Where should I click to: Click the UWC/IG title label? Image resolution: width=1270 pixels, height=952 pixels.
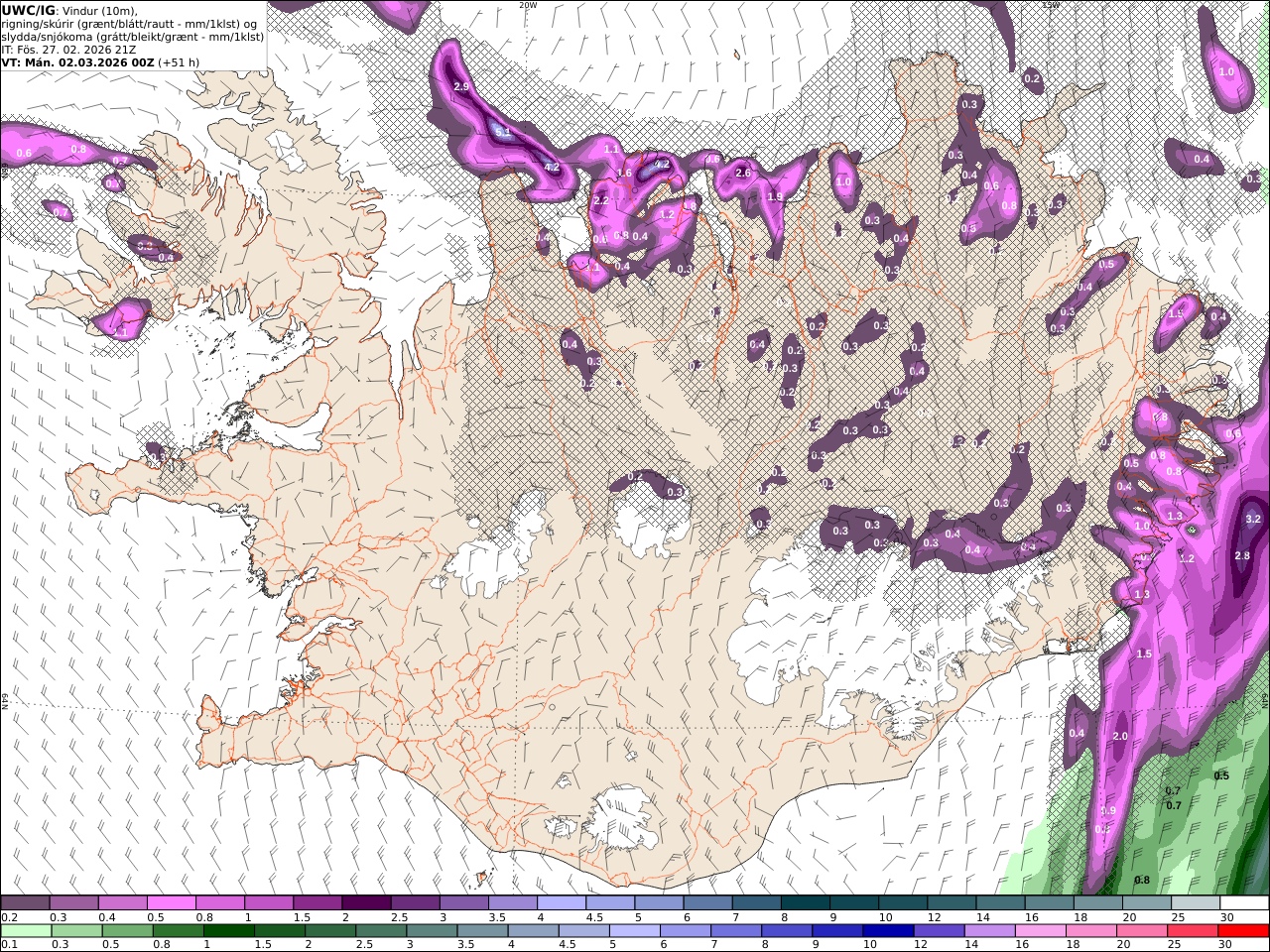(x=28, y=10)
